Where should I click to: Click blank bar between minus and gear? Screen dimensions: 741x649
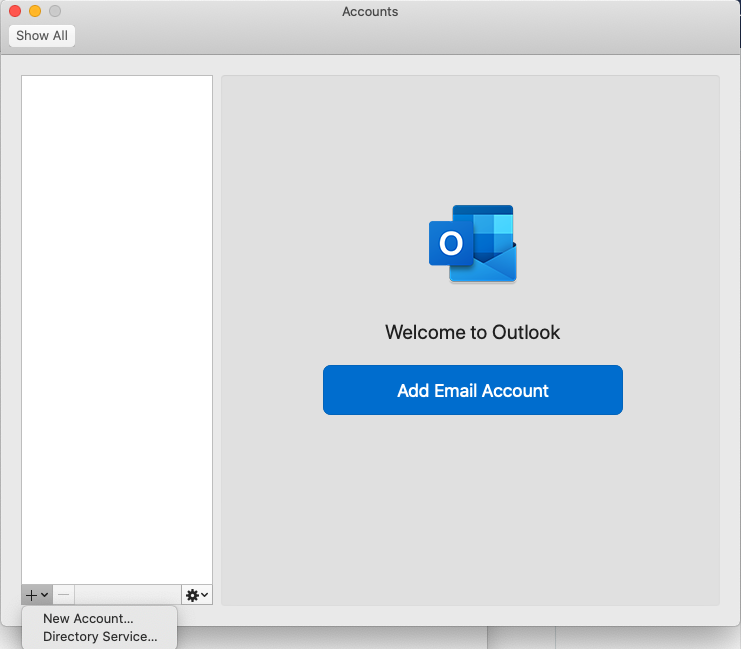click(128, 595)
